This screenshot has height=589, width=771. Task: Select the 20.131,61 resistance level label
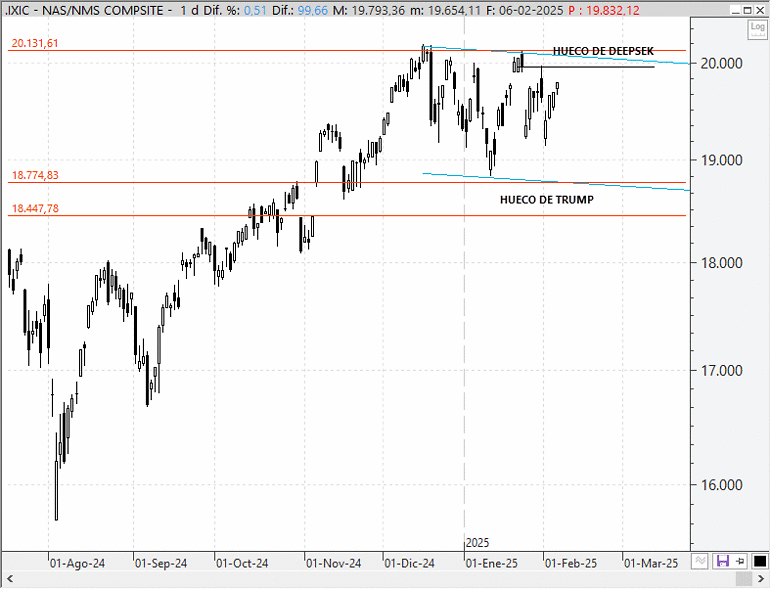coord(35,43)
